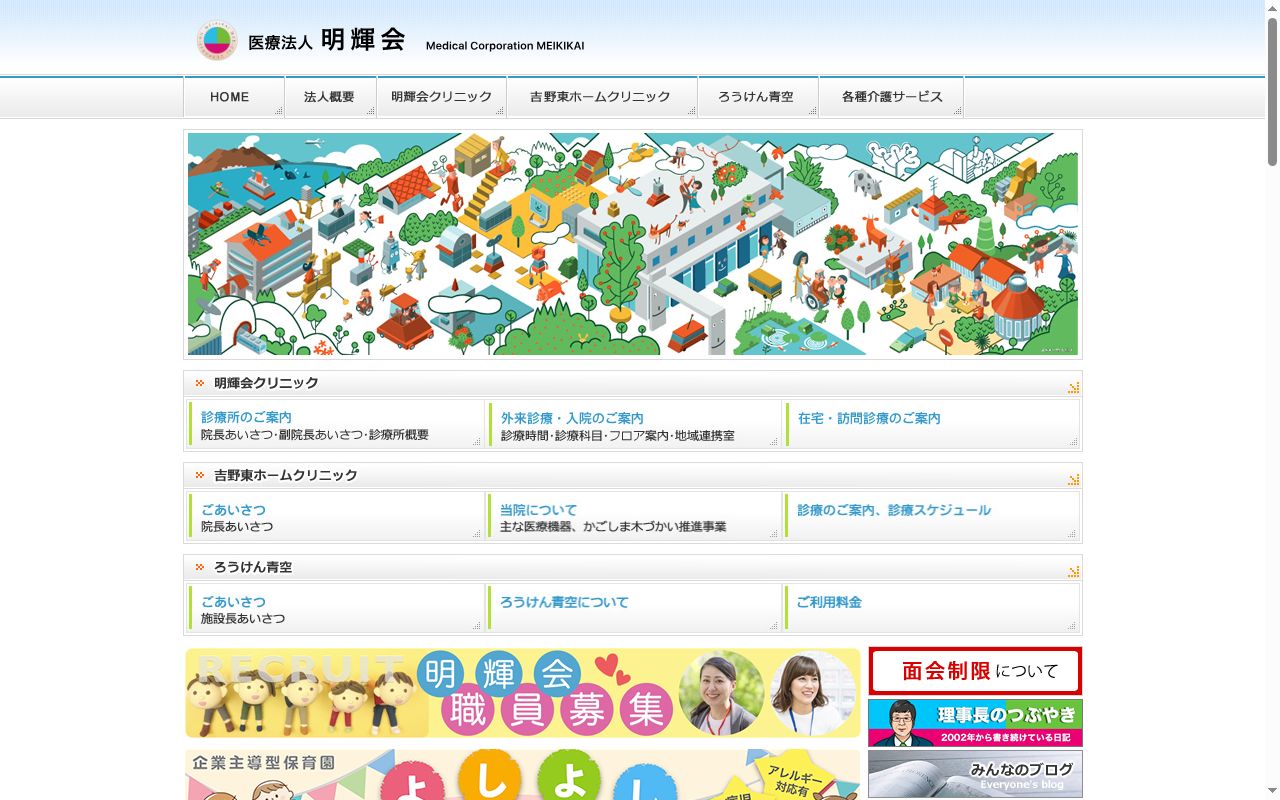Open the 診療所のご案内 link
This screenshot has width=1280, height=800.
(x=246, y=417)
